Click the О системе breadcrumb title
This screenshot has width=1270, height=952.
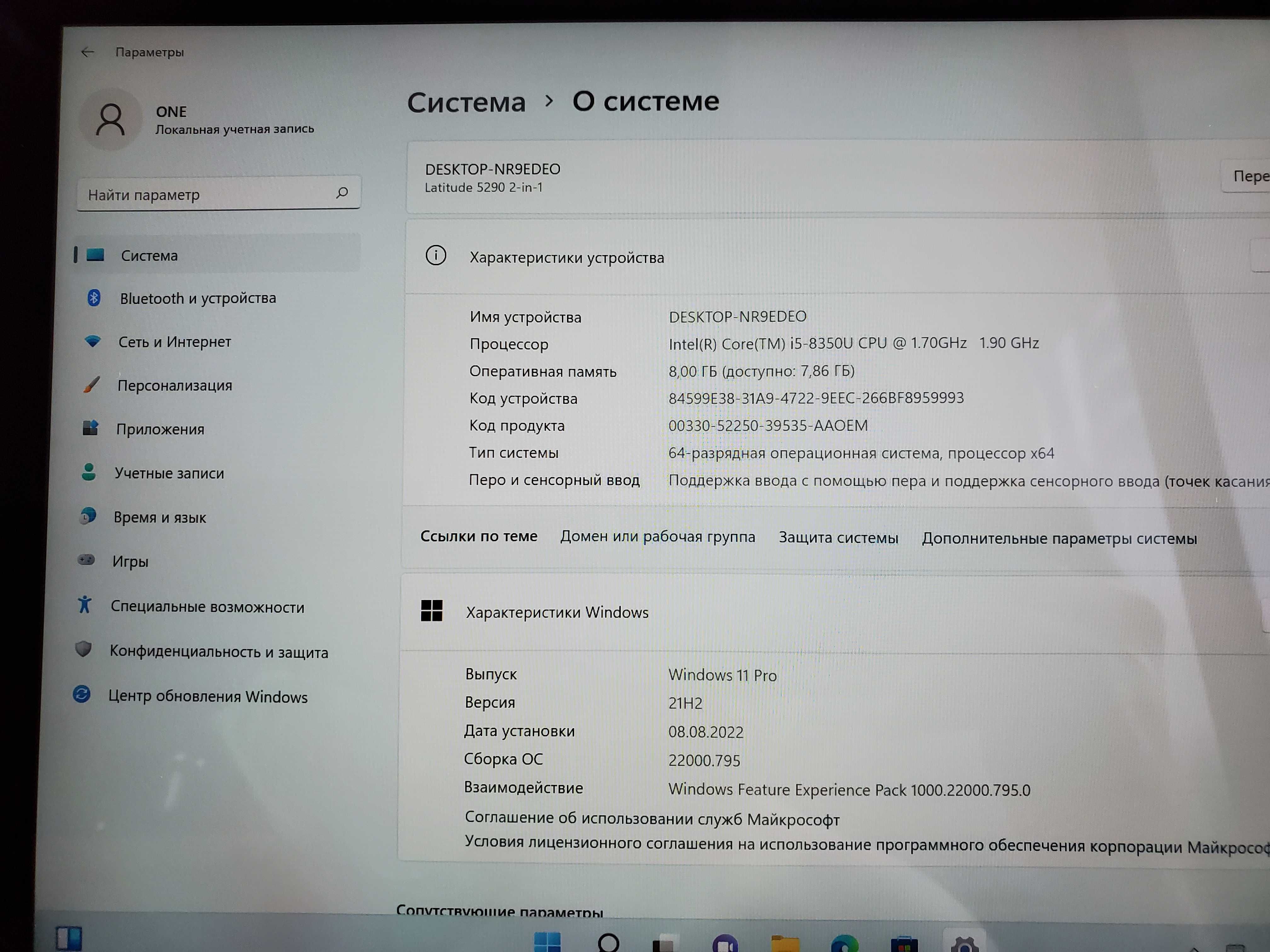645,101
